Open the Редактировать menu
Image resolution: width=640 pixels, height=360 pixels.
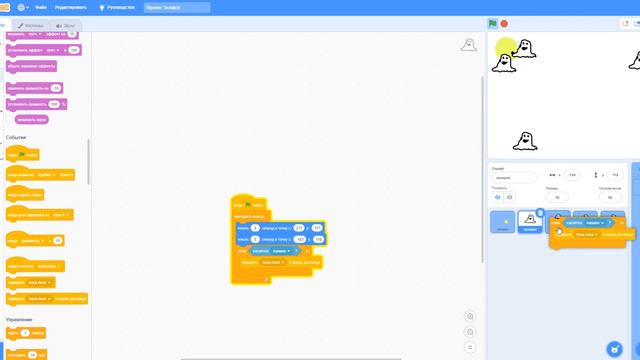click(71, 7)
